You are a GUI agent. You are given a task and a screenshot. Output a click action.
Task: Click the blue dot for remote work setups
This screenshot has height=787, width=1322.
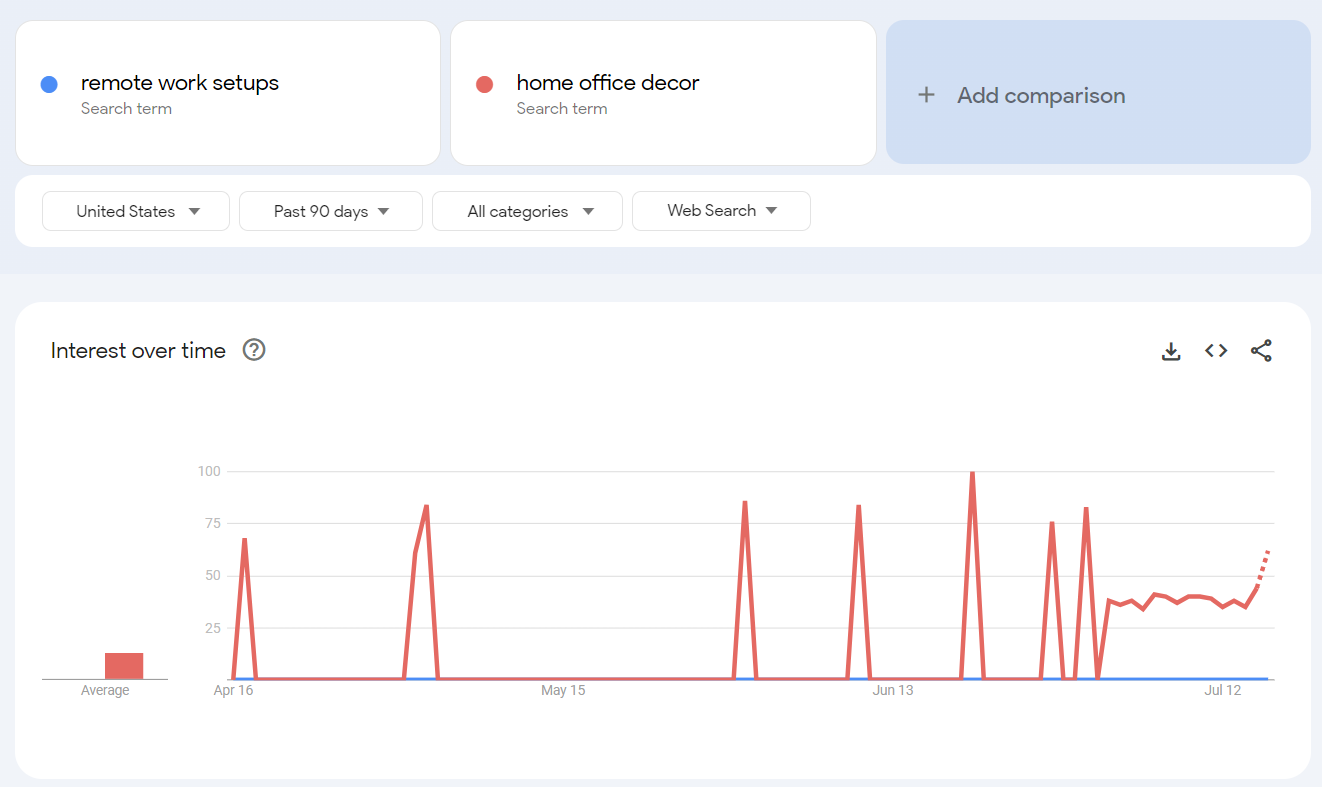49,85
